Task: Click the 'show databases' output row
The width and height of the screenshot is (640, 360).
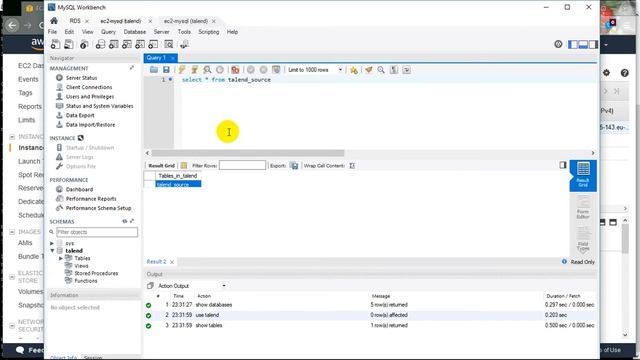Action: pos(370,304)
